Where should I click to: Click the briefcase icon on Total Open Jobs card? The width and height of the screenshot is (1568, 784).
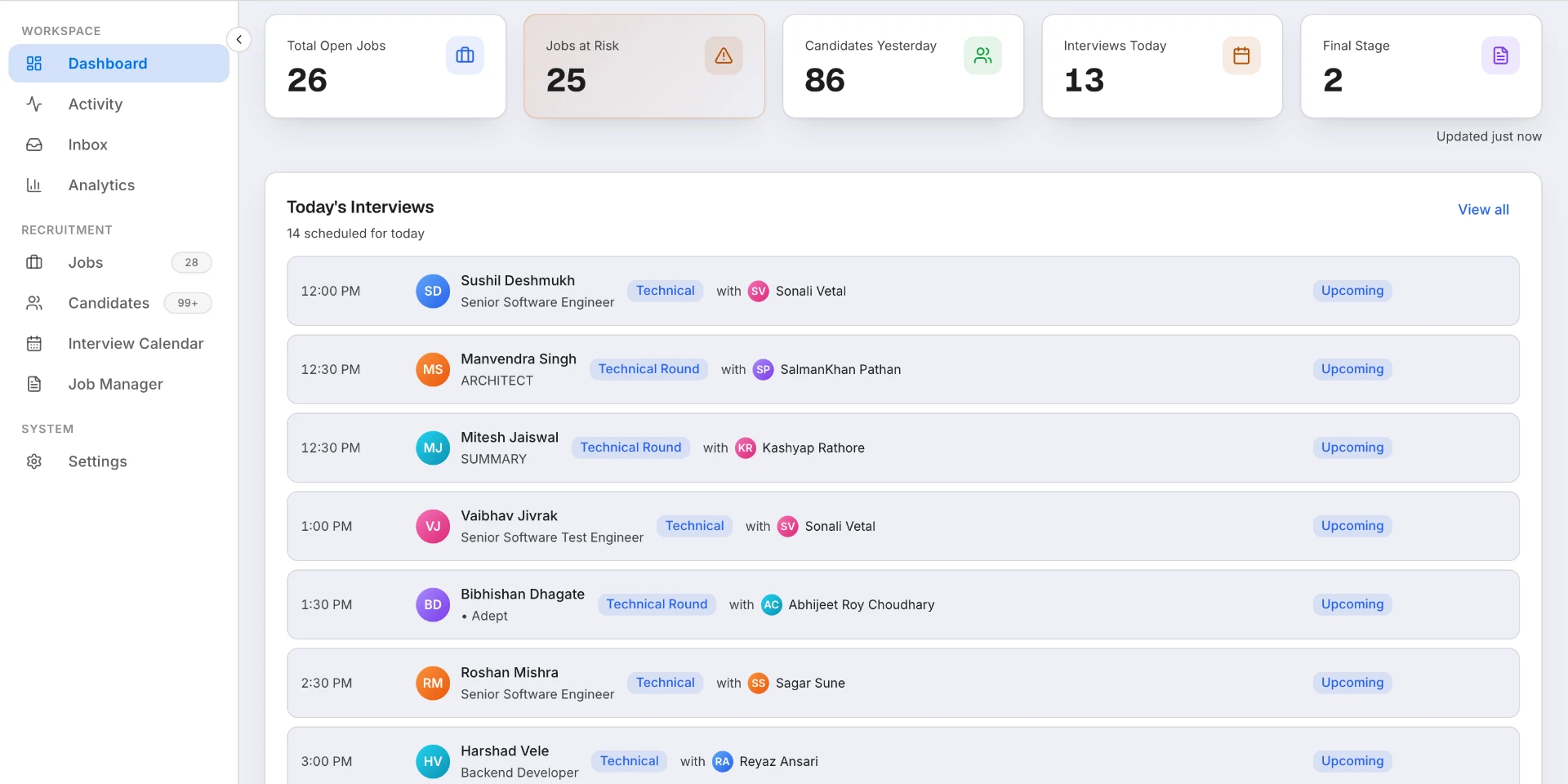[x=465, y=56]
